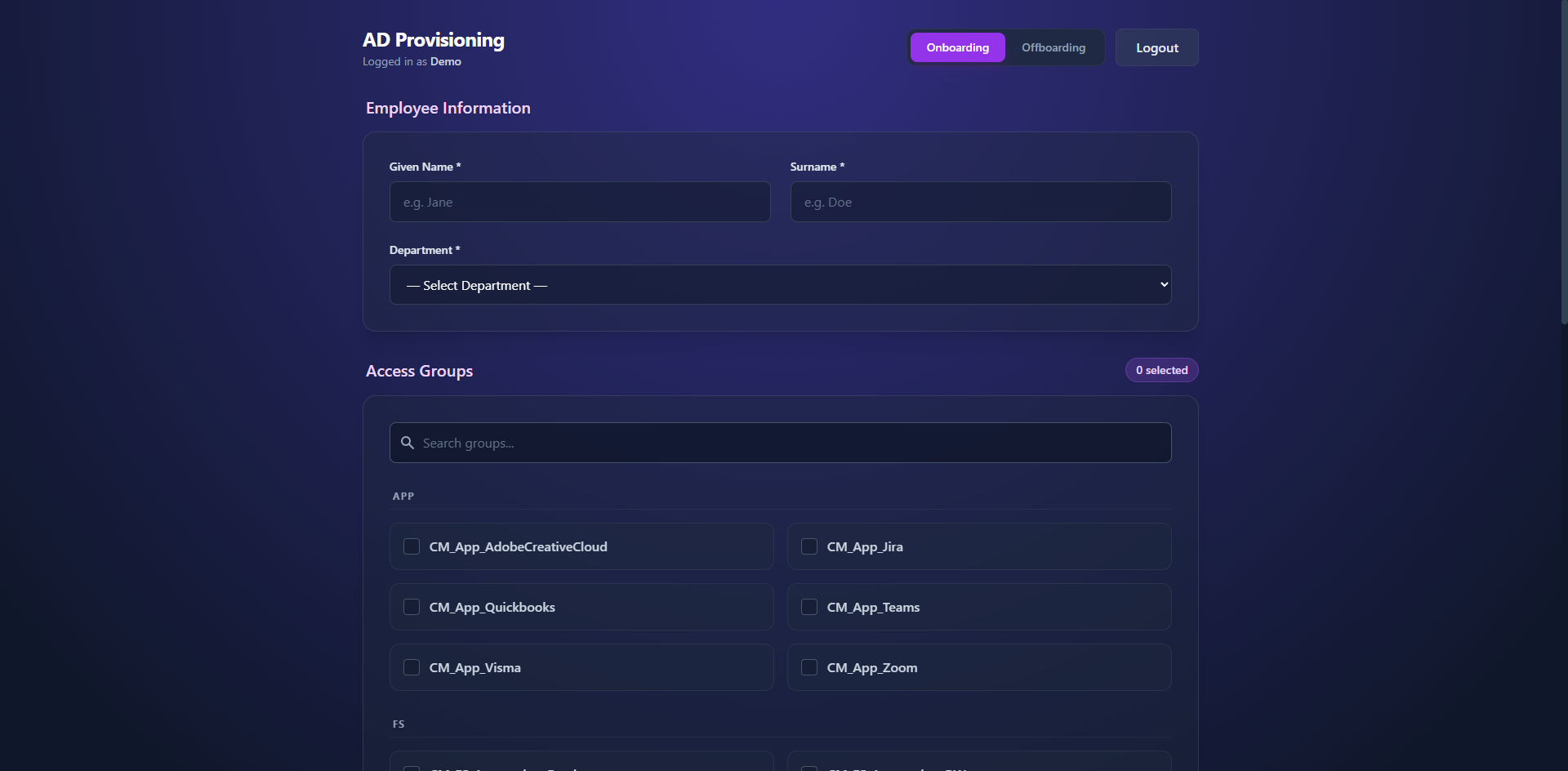The width and height of the screenshot is (1568, 771).
Task: Click the Employee Information heading
Action: pyautogui.click(x=448, y=107)
